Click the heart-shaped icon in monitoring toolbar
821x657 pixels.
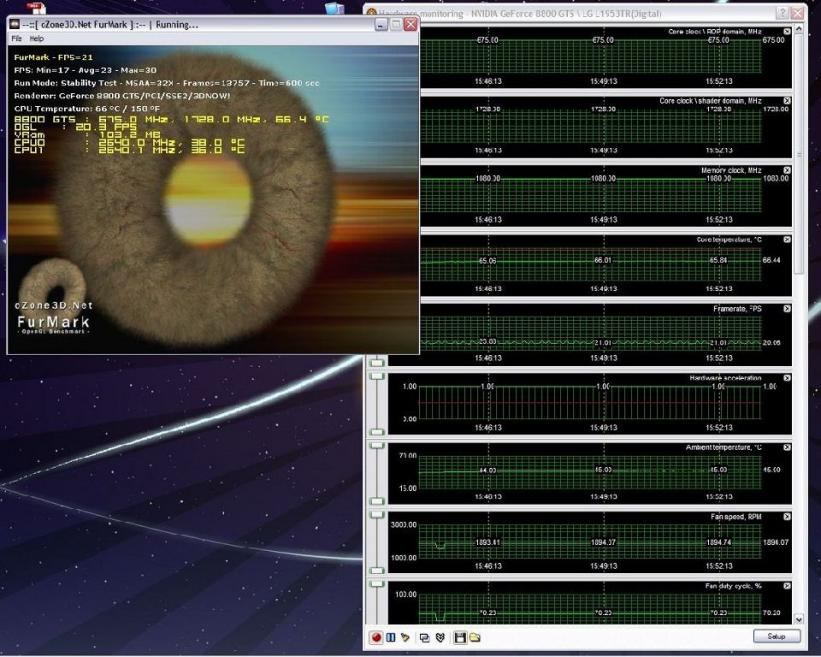tap(440, 638)
